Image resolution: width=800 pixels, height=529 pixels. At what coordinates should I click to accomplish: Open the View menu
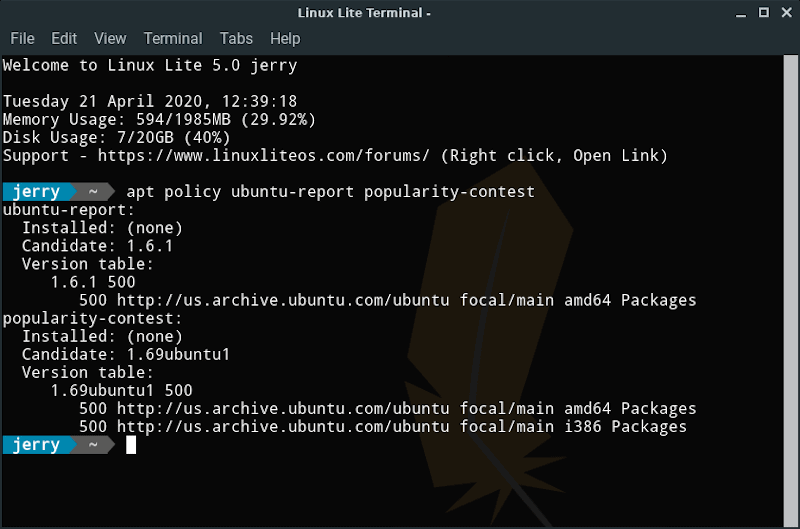pos(110,38)
